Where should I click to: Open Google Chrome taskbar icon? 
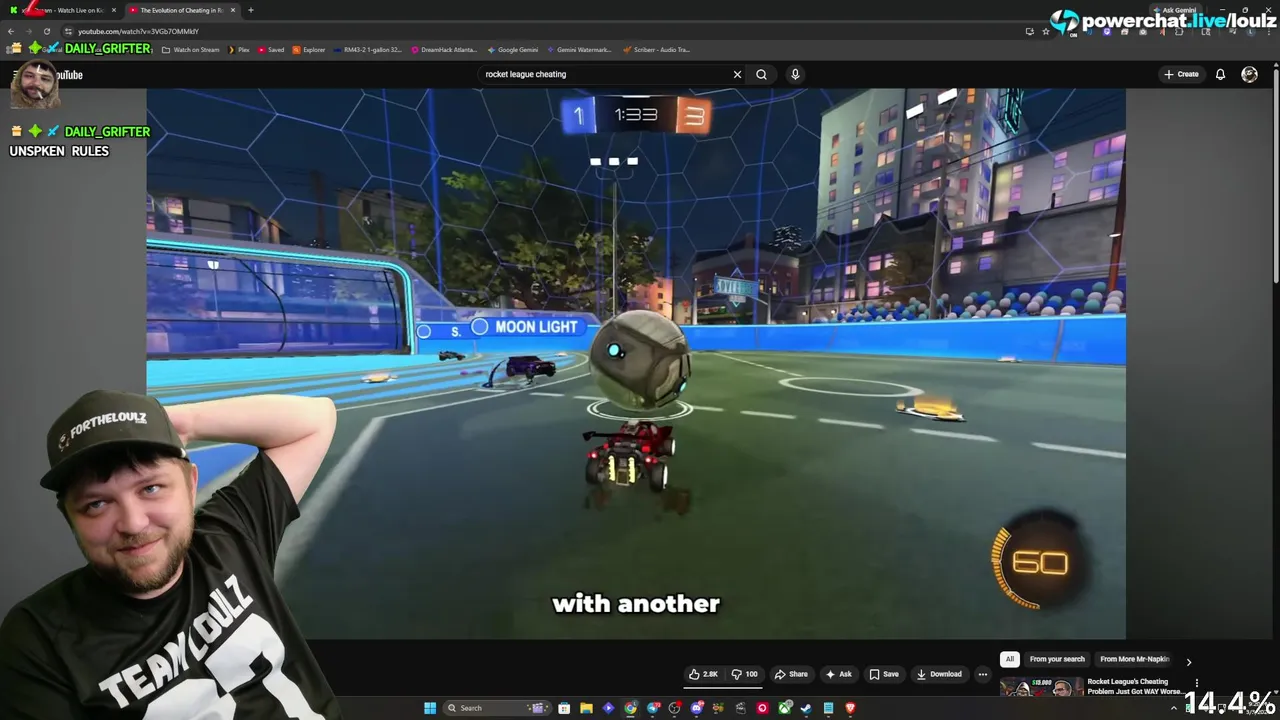click(x=630, y=708)
